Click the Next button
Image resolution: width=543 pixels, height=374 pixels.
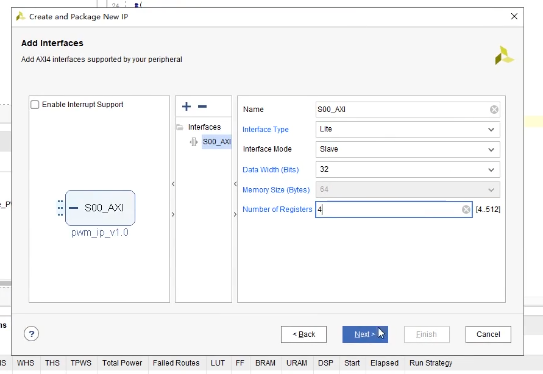365,334
